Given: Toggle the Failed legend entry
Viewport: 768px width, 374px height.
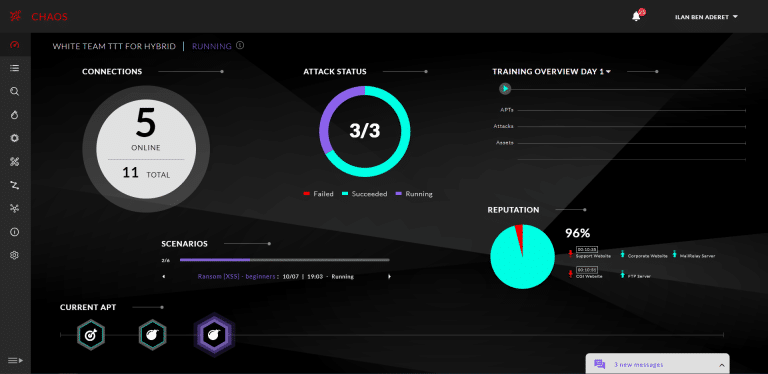Looking at the screenshot, I should point(318,194).
